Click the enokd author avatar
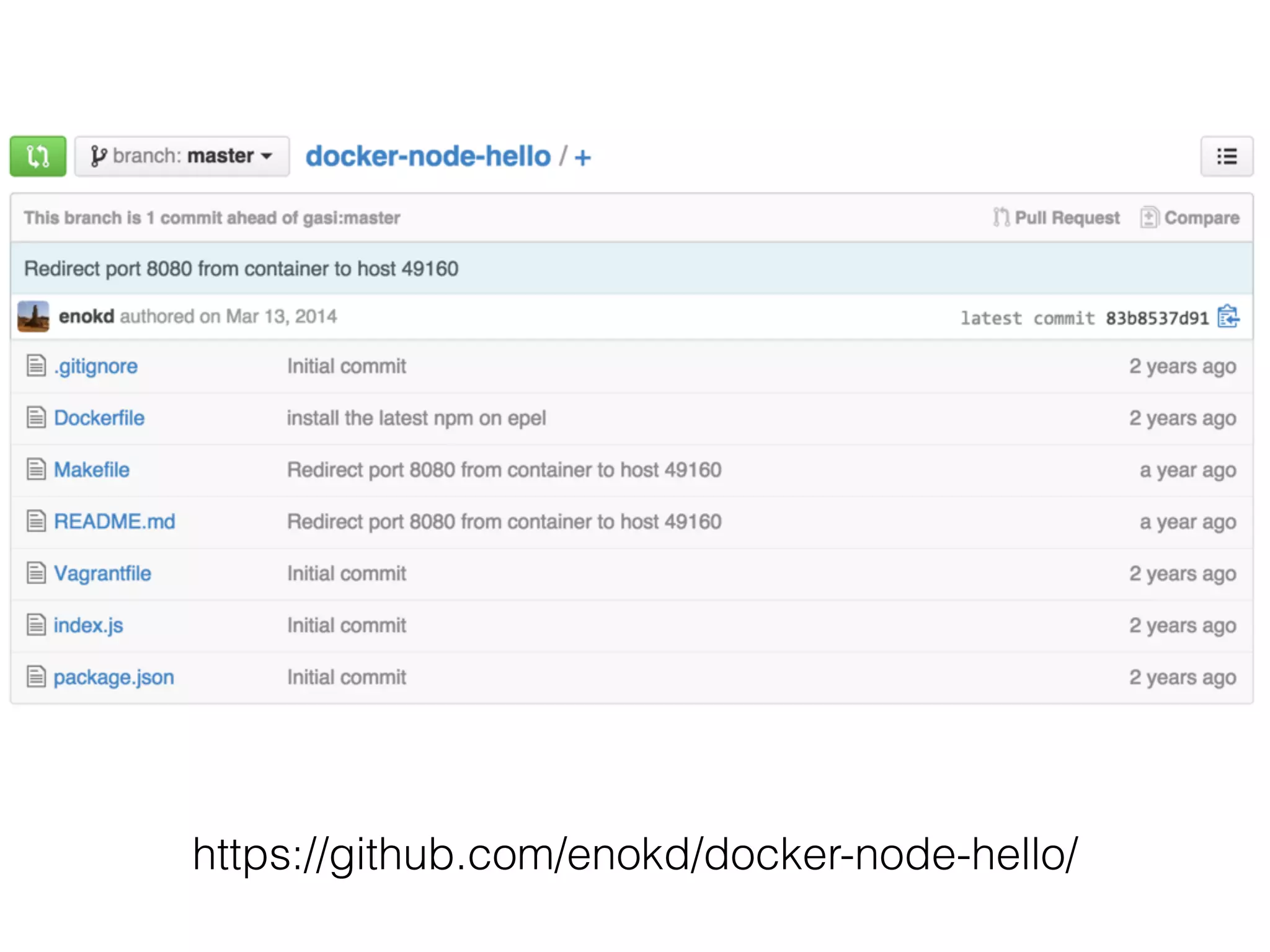The width and height of the screenshot is (1270, 952). point(33,317)
